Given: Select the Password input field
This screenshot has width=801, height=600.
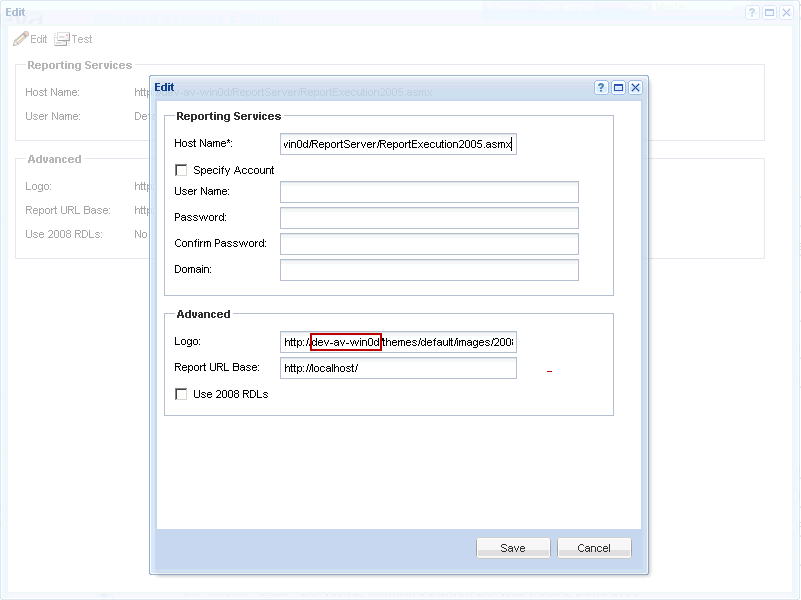Looking at the screenshot, I should [429, 218].
